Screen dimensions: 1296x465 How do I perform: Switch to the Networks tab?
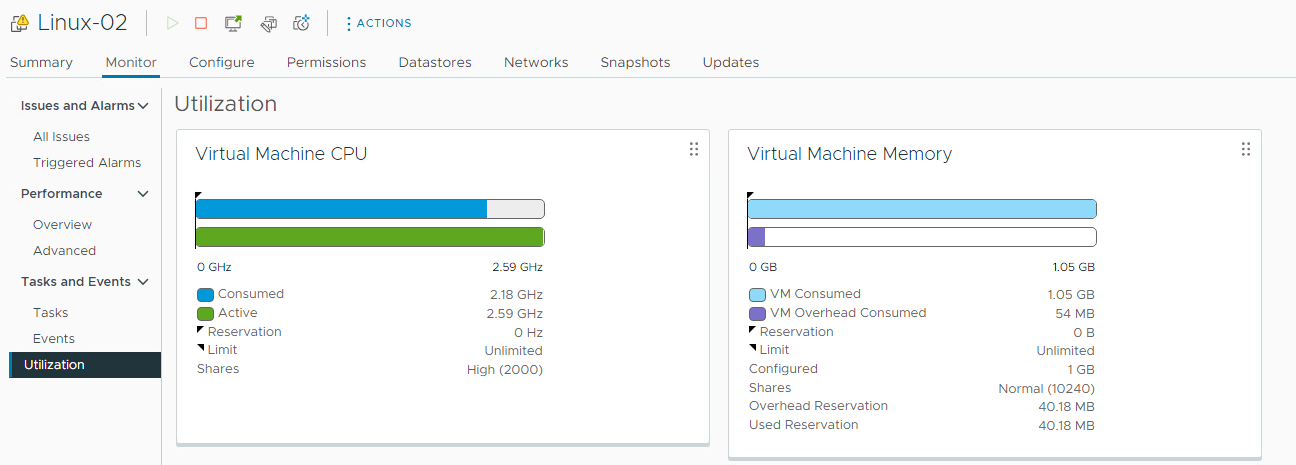(536, 62)
